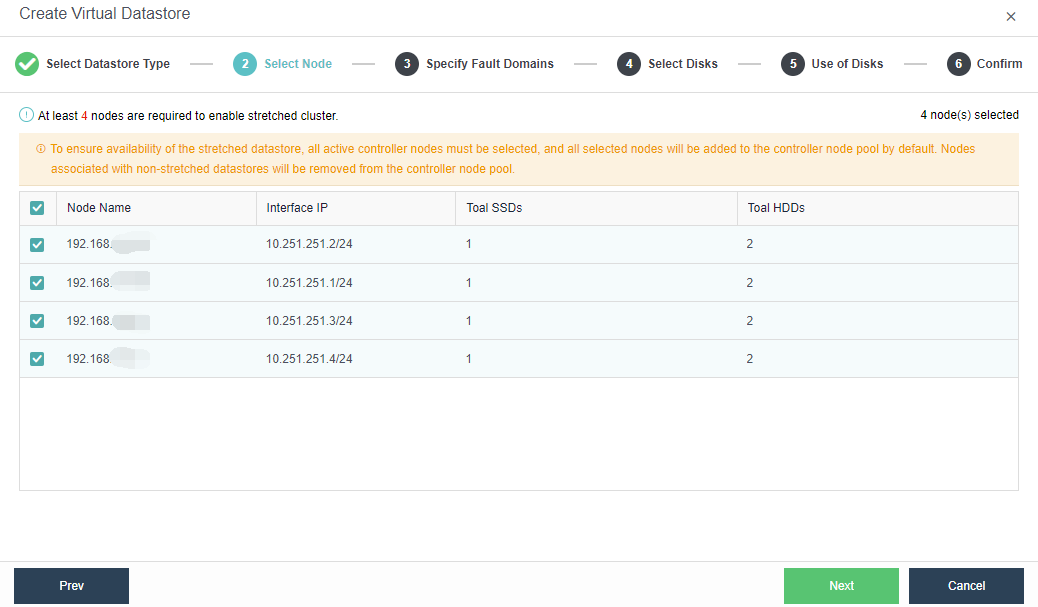1038x607 pixels.
Task: Click the info icon in the stretched cluster notice
Action: (x=26, y=115)
